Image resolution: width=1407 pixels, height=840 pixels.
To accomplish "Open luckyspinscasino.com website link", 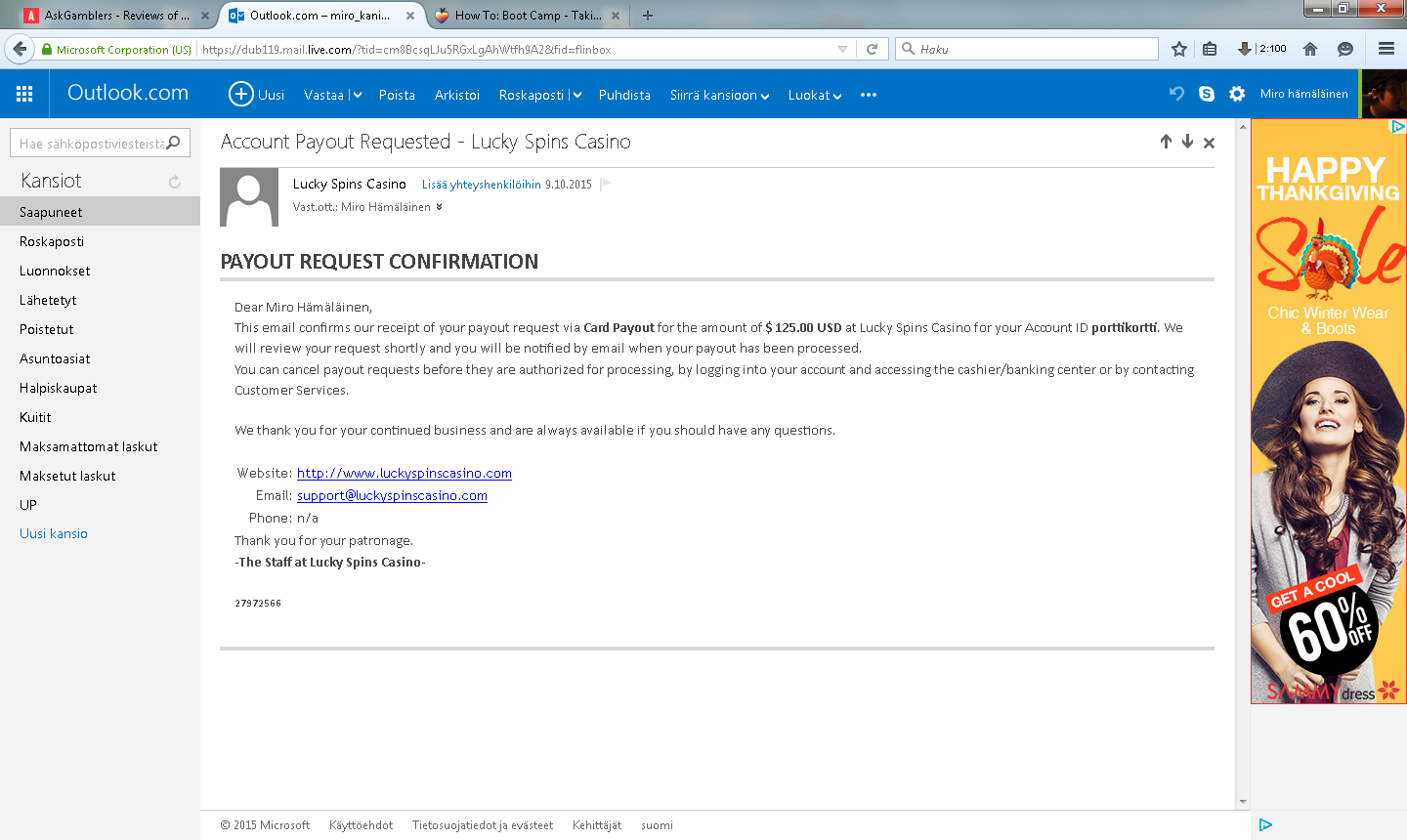I will point(405,473).
